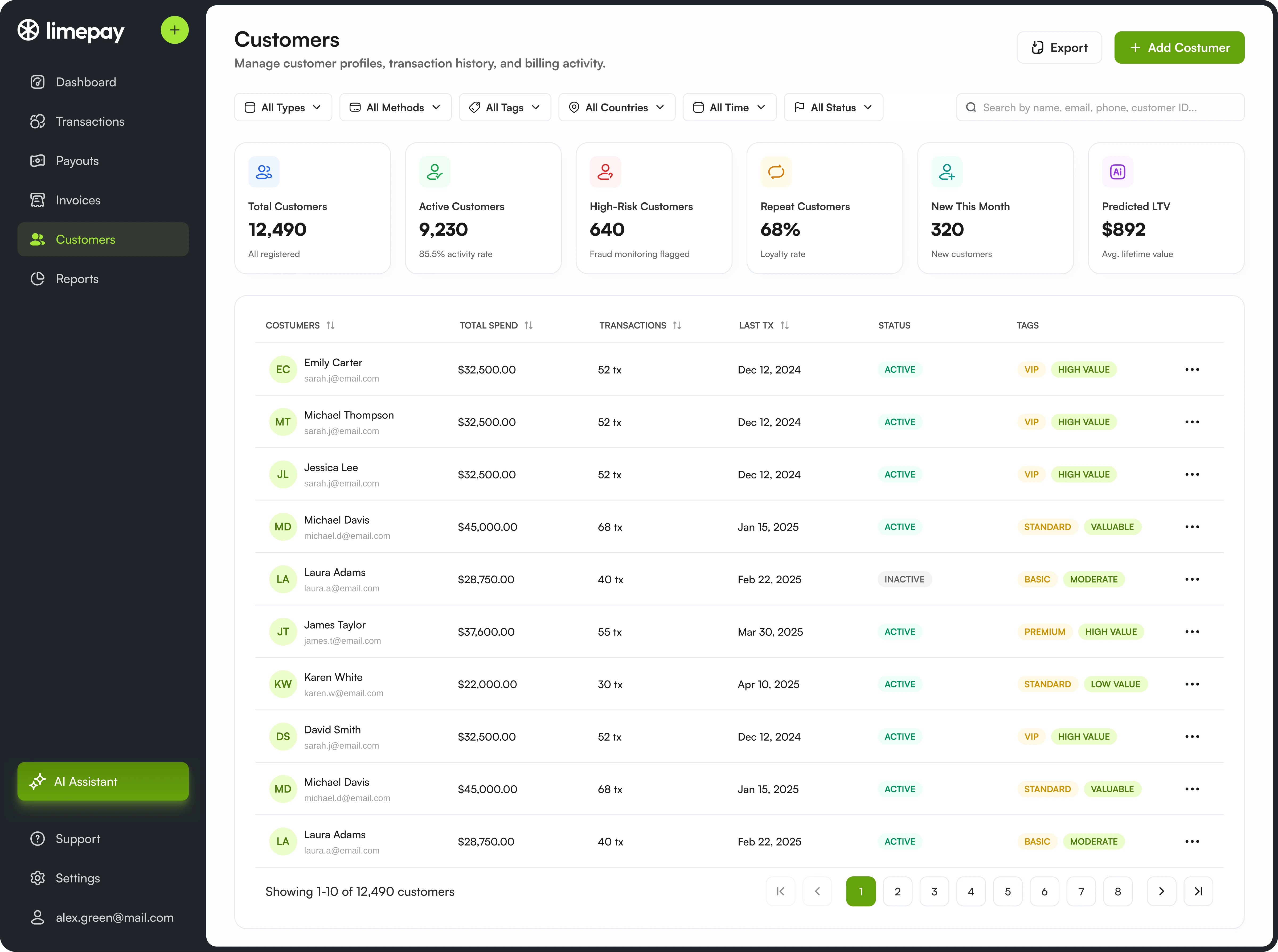
Task: Open row options for Karen White
Action: pos(1192,684)
